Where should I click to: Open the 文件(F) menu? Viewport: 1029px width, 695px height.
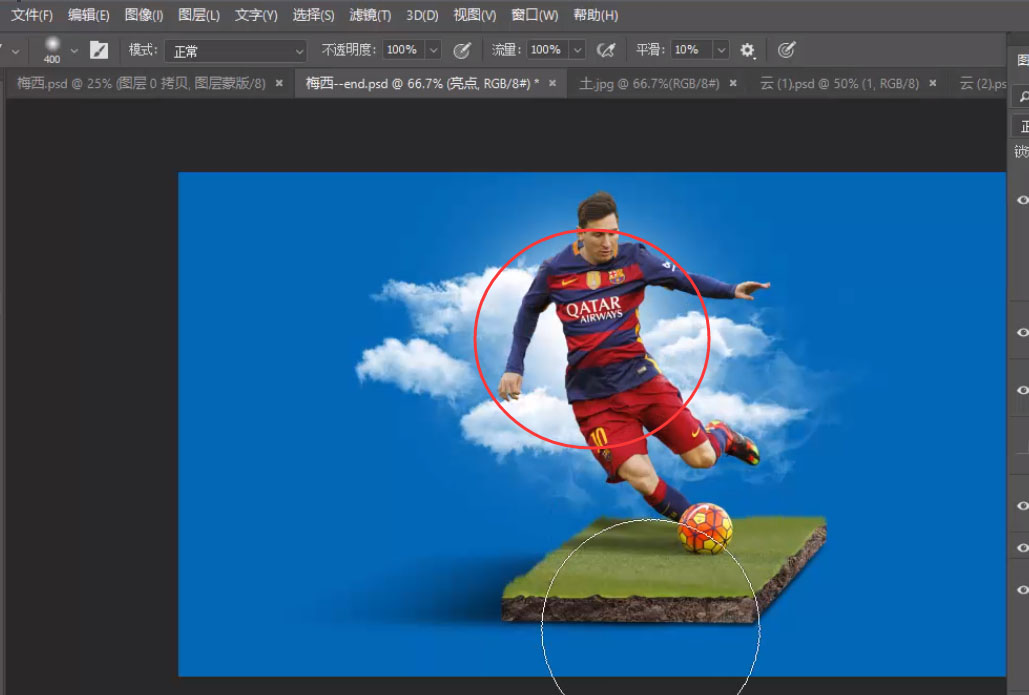click(32, 14)
